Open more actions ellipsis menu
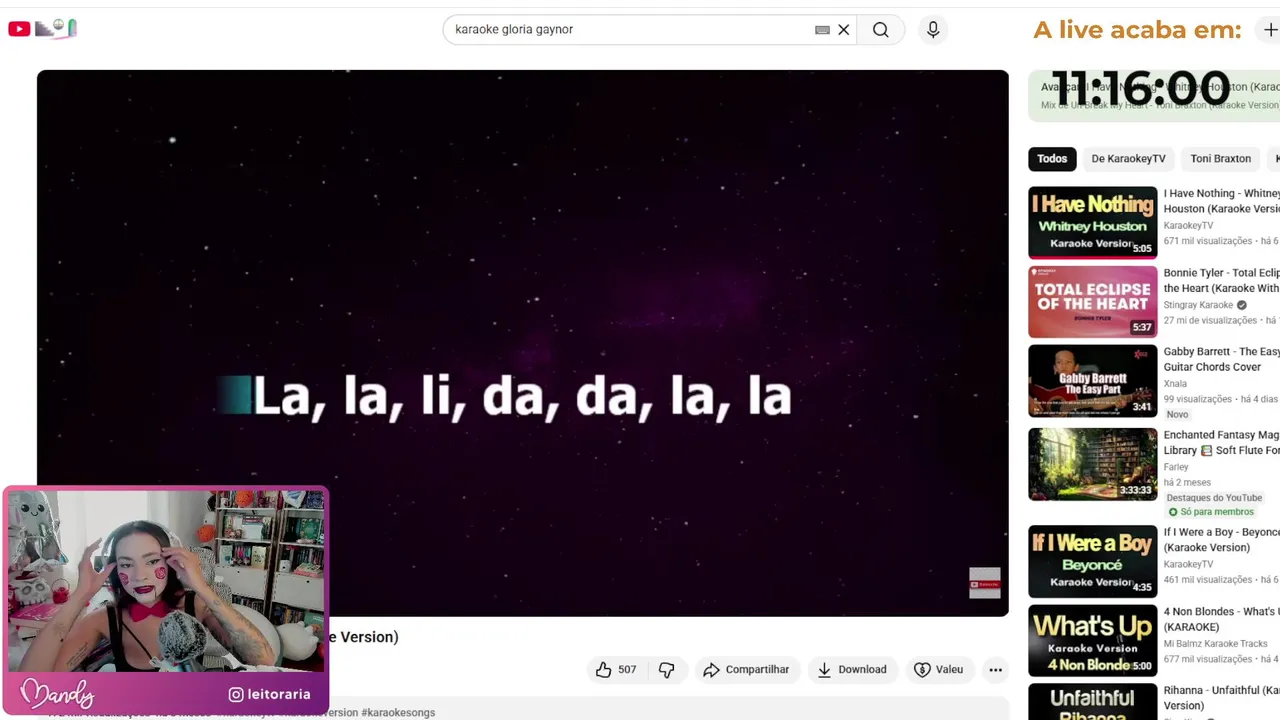Screen dimensions: 1280x720 995,670
